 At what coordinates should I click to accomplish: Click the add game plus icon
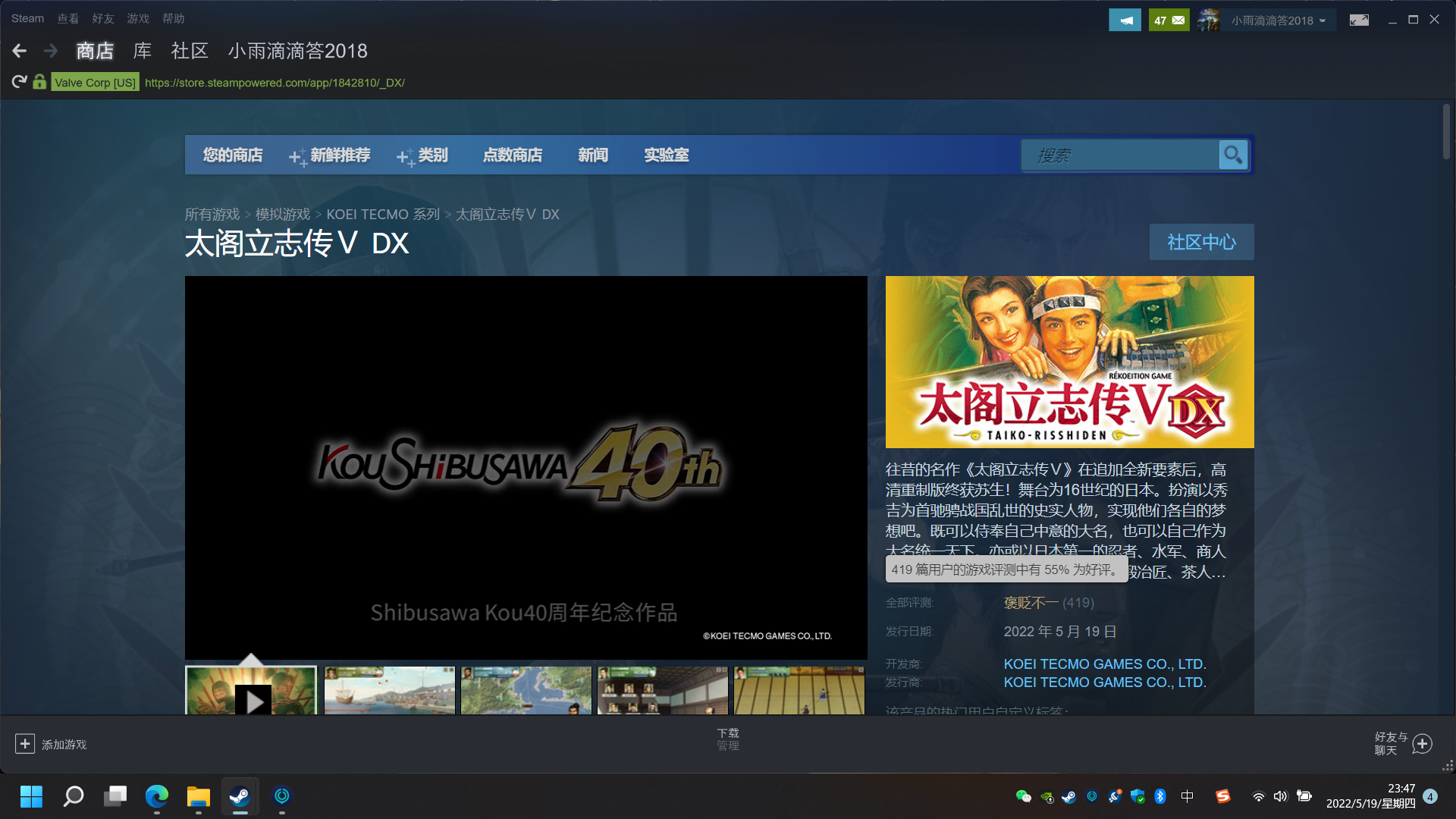[24, 744]
